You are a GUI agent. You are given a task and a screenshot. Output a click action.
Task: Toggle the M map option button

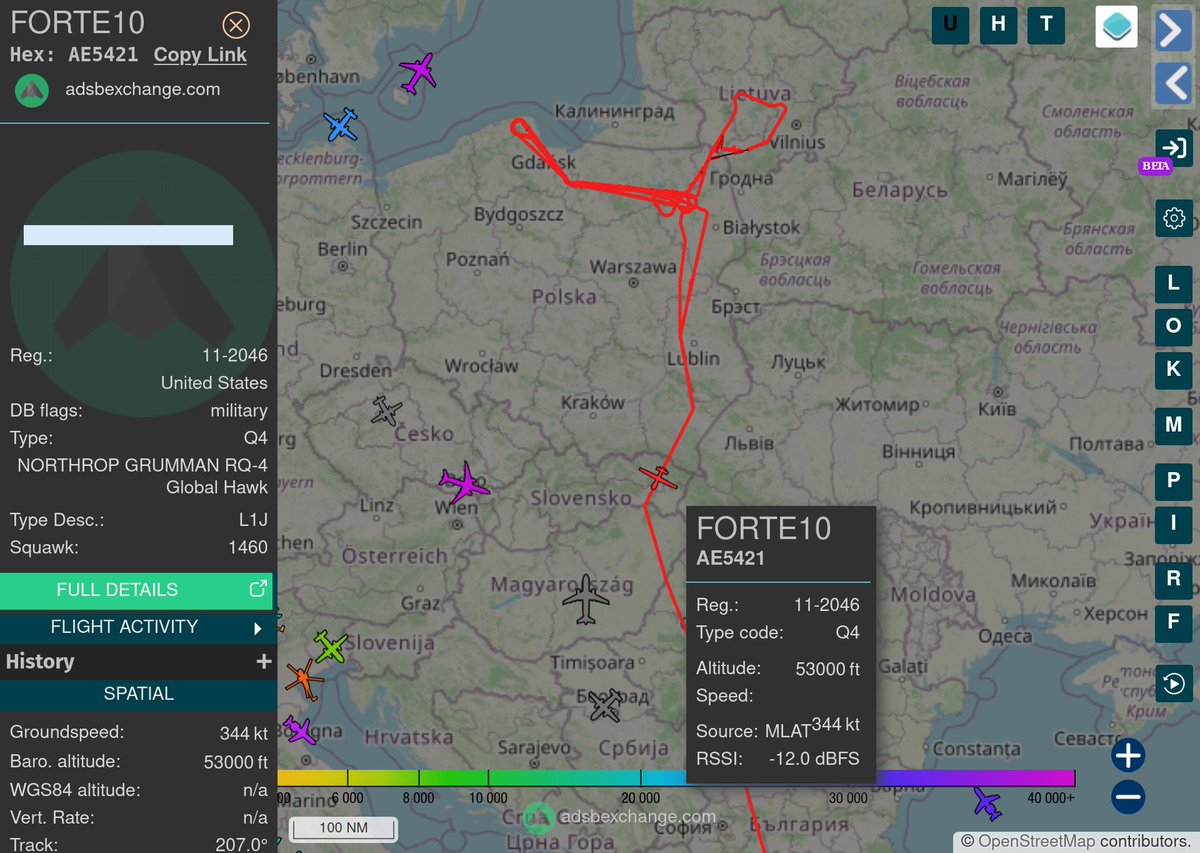(x=1174, y=425)
